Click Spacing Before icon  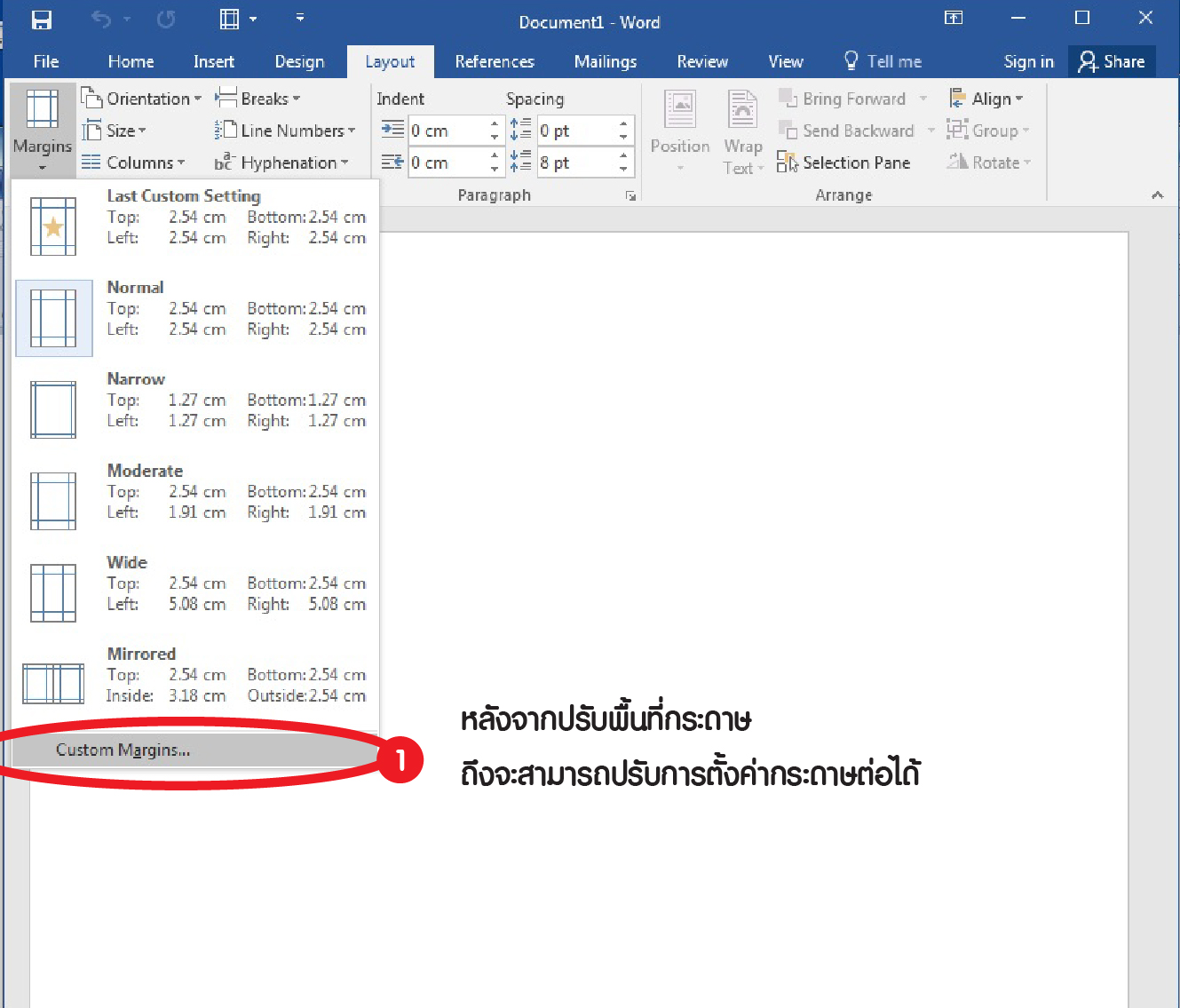(x=521, y=130)
